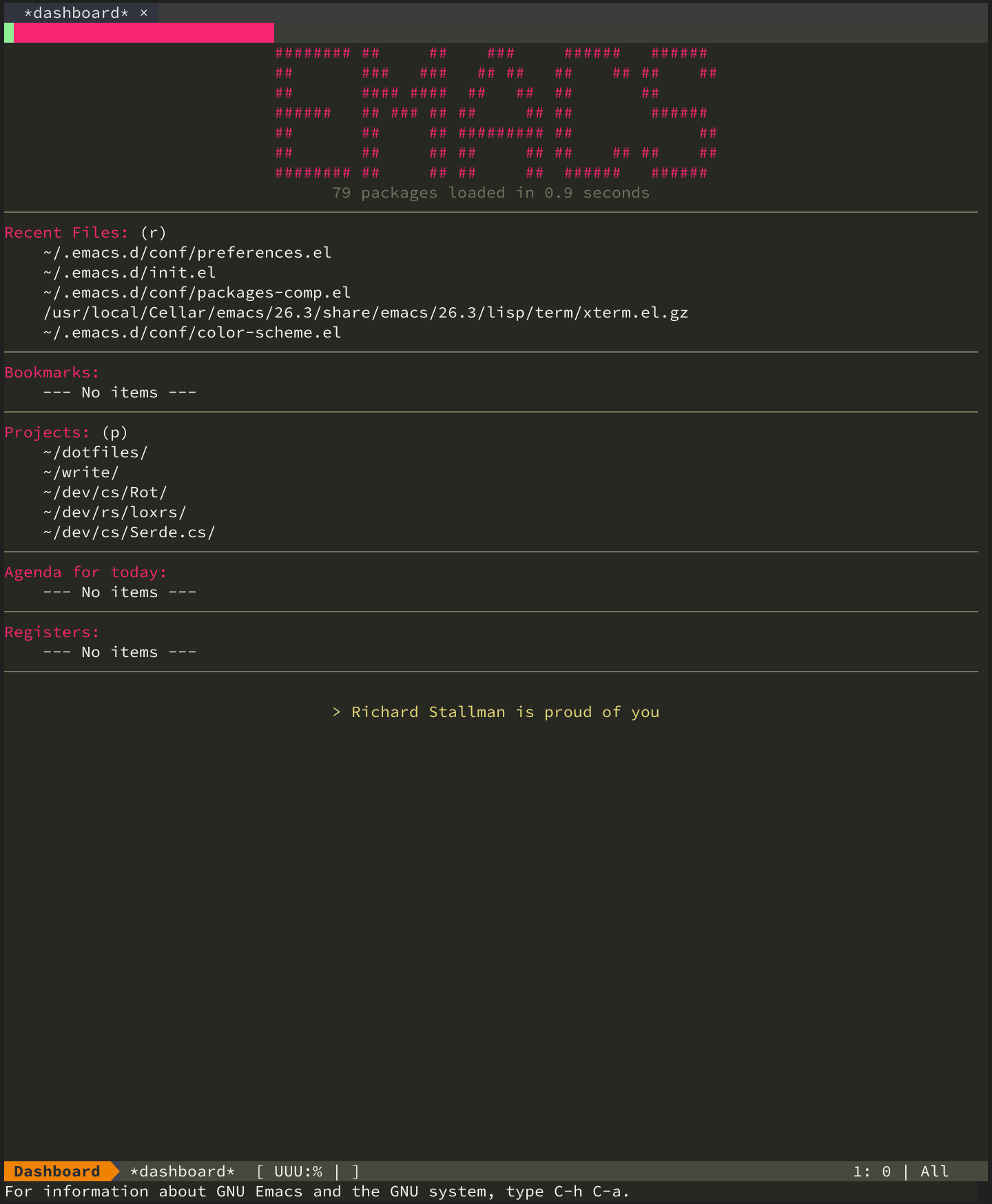Open the ~/dotfiles/ project
This screenshot has width=992, height=1204.
point(96,453)
